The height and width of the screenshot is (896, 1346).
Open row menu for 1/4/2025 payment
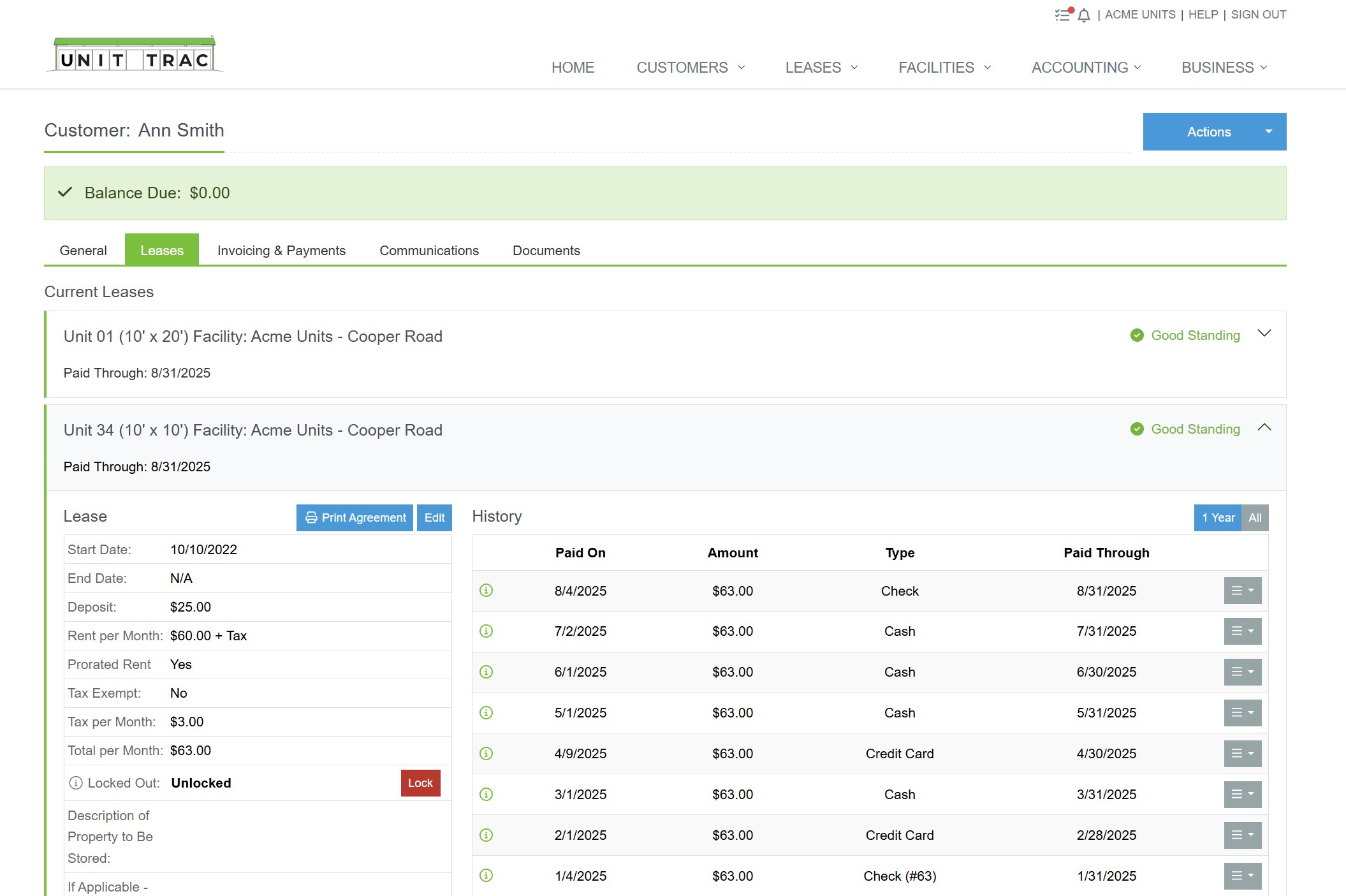[x=1243, y=876]
